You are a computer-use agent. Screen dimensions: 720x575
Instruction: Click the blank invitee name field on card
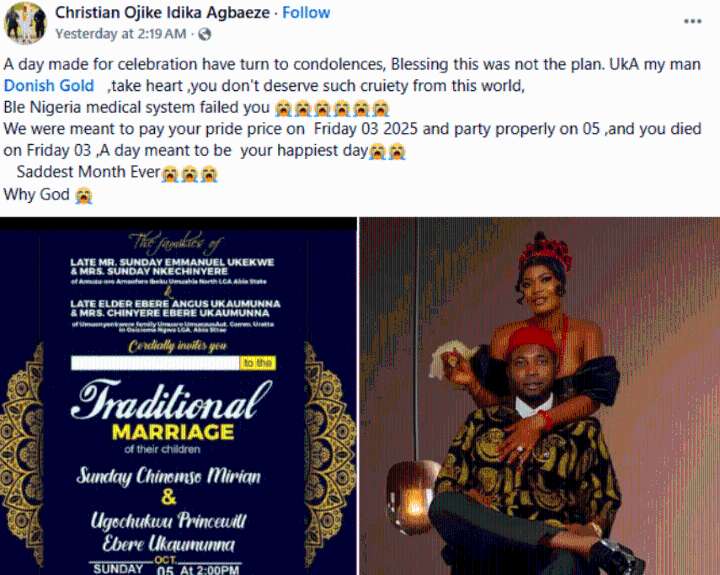click(155, 363)
